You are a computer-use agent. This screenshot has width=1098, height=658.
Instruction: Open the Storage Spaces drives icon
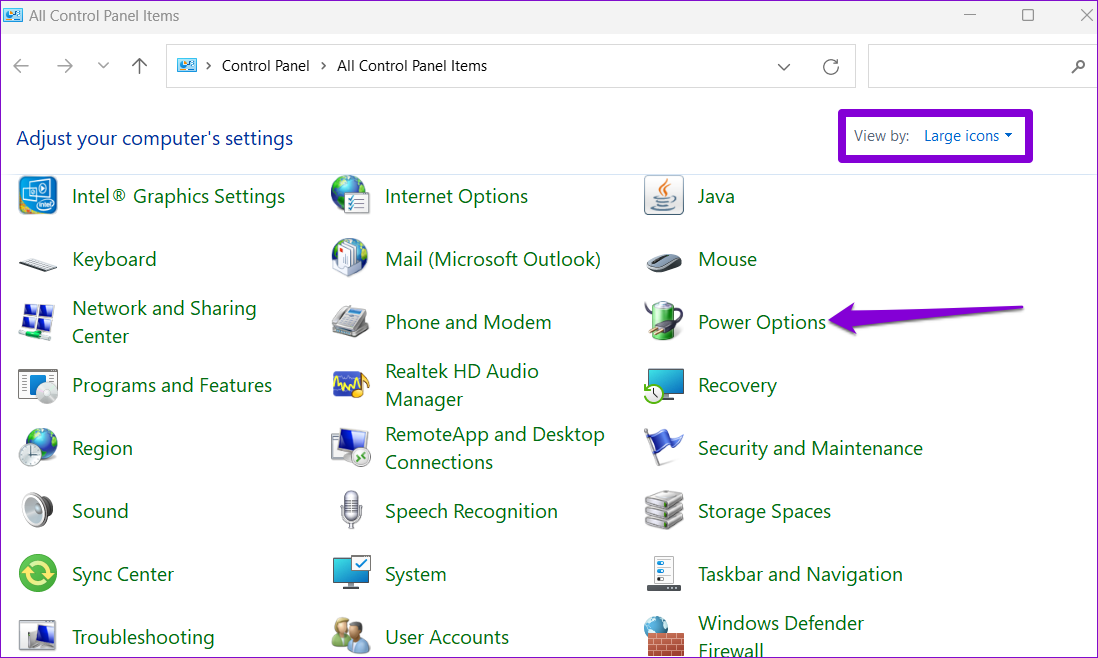pos(663,511)
